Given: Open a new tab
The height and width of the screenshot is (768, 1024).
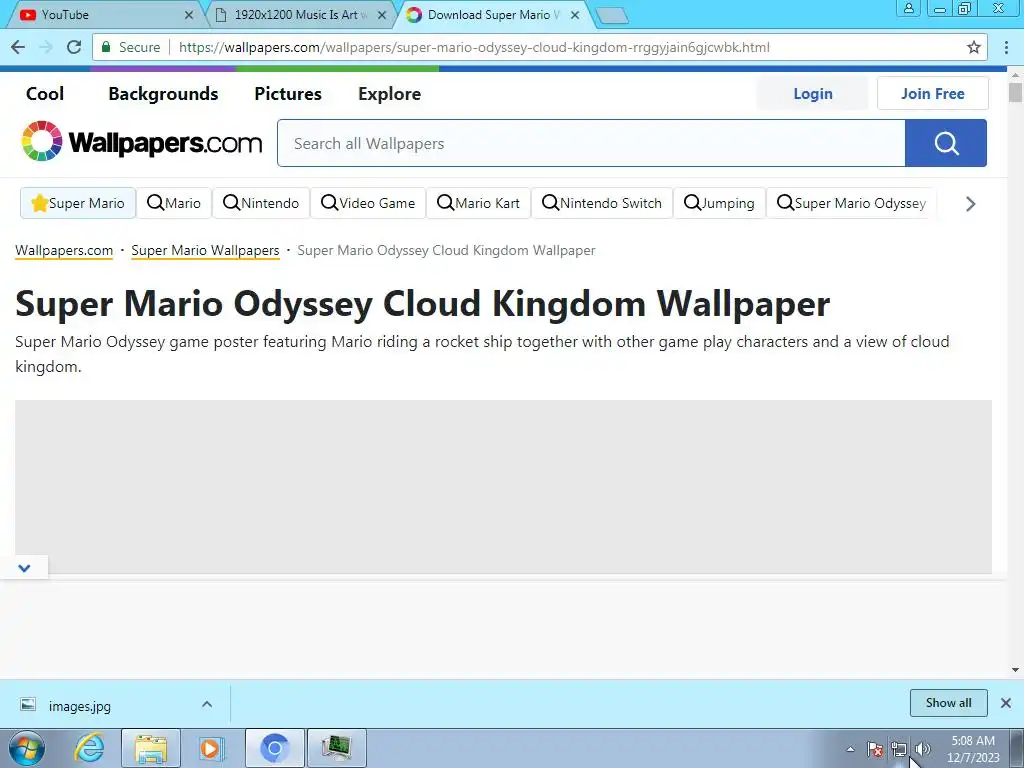Looking at the screenshot, I should (612, 16).
